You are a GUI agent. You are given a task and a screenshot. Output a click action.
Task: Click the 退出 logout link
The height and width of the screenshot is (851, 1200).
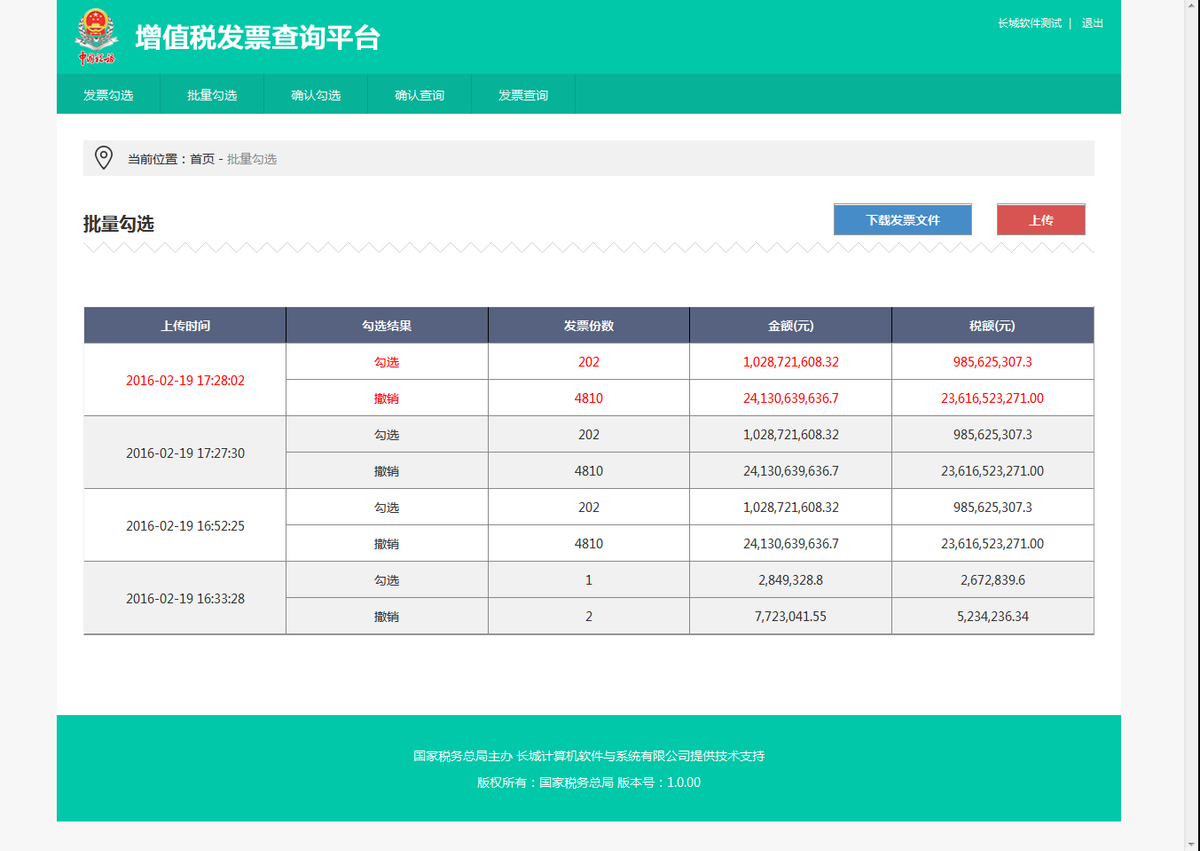(1090, 23)
